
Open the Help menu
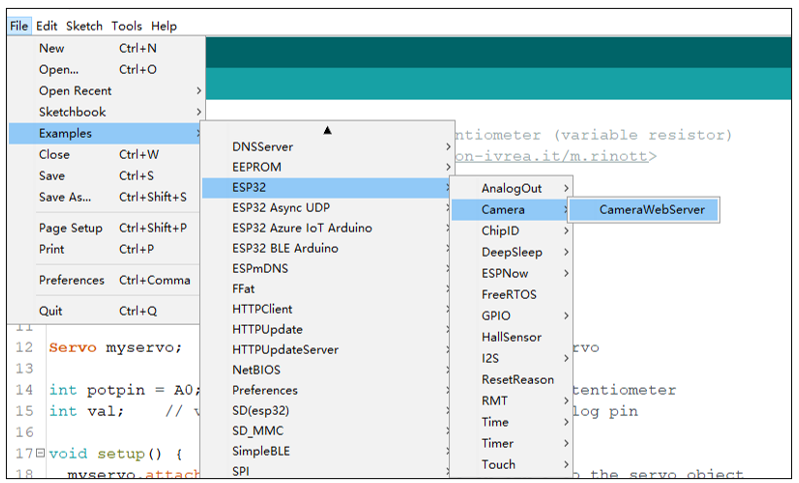click(164, 25)
